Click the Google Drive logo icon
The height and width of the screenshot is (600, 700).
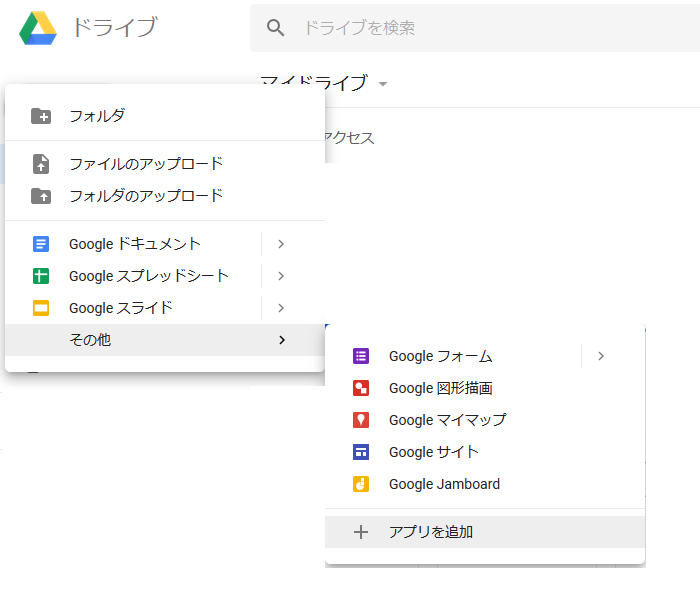(38, 28)
